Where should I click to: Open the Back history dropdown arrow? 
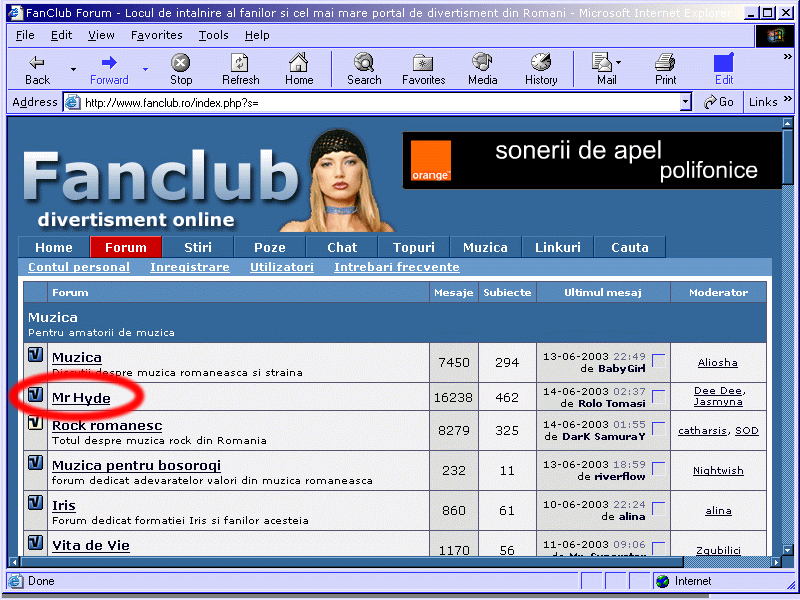pos(73,69)
